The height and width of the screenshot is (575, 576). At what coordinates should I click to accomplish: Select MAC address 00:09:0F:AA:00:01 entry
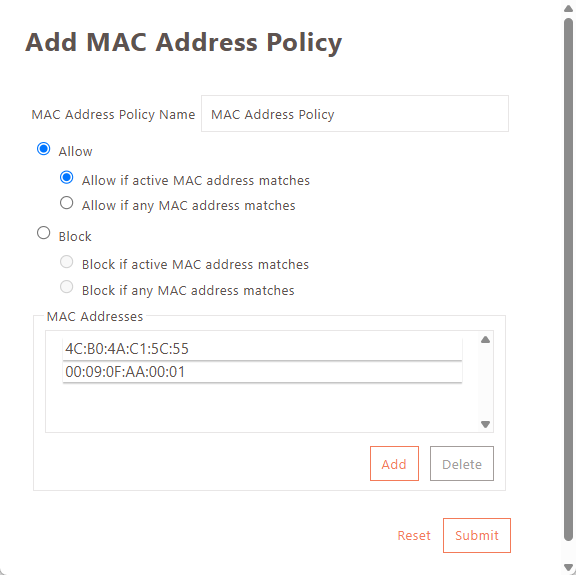tap(262, 372)
